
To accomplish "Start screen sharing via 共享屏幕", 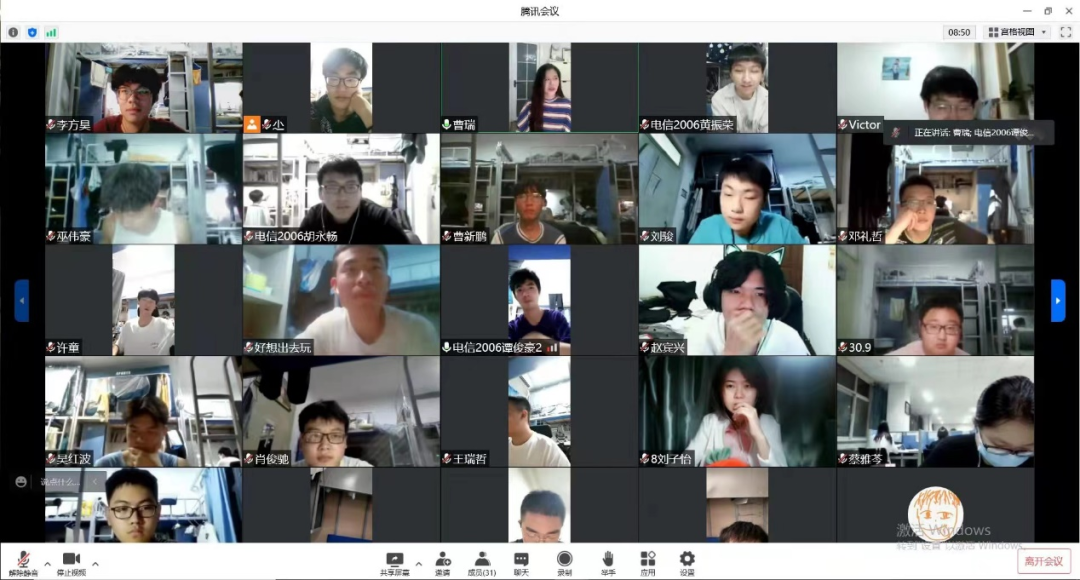I will (395, 563).
